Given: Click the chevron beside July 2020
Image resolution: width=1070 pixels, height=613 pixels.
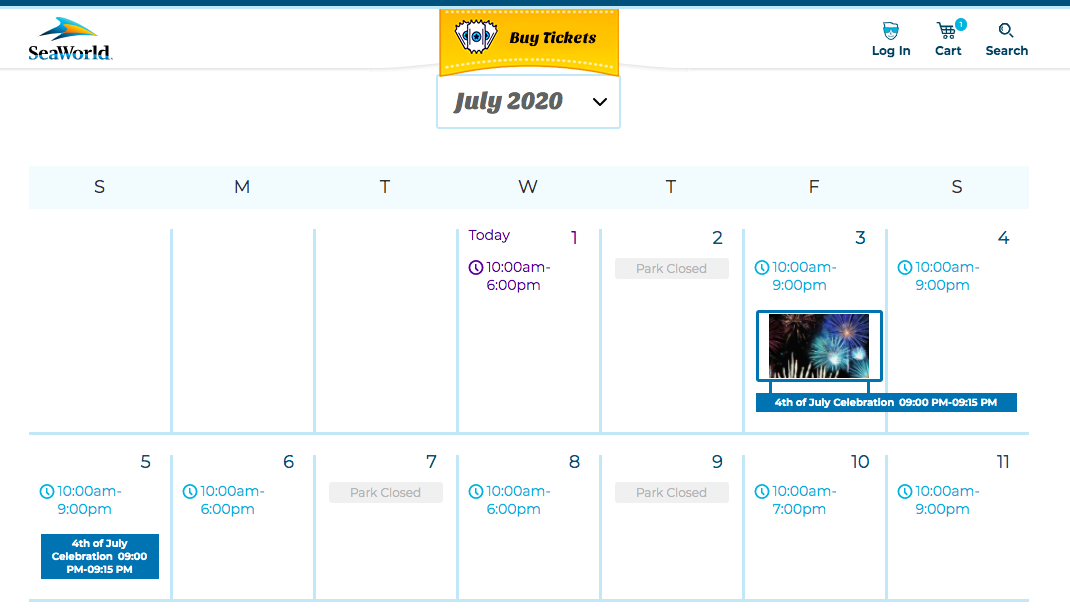Looking at the screenshot, I should pos(600,102).
